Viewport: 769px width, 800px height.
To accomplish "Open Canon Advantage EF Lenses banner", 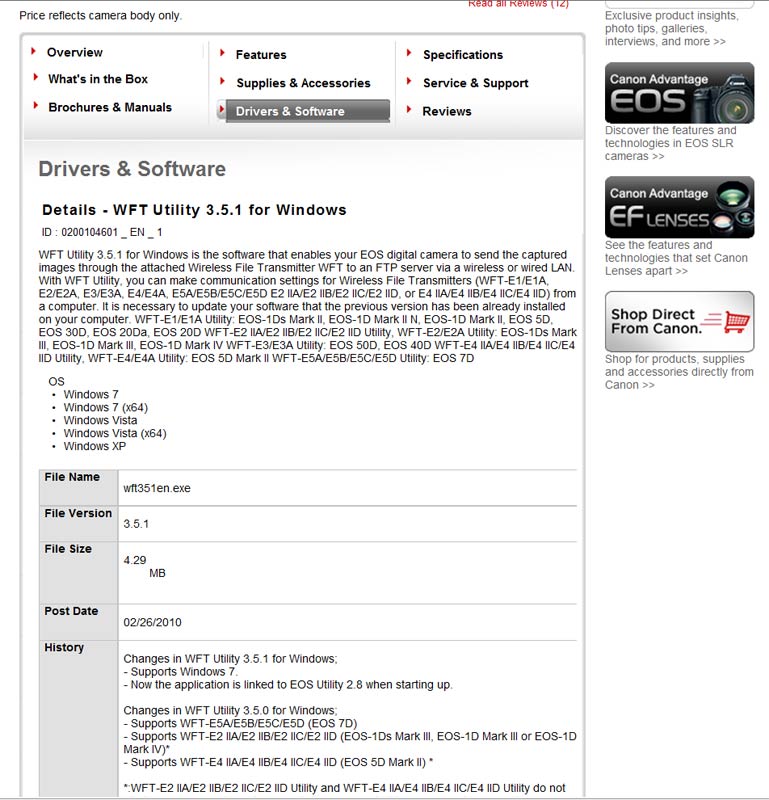I will click(679, 207).
